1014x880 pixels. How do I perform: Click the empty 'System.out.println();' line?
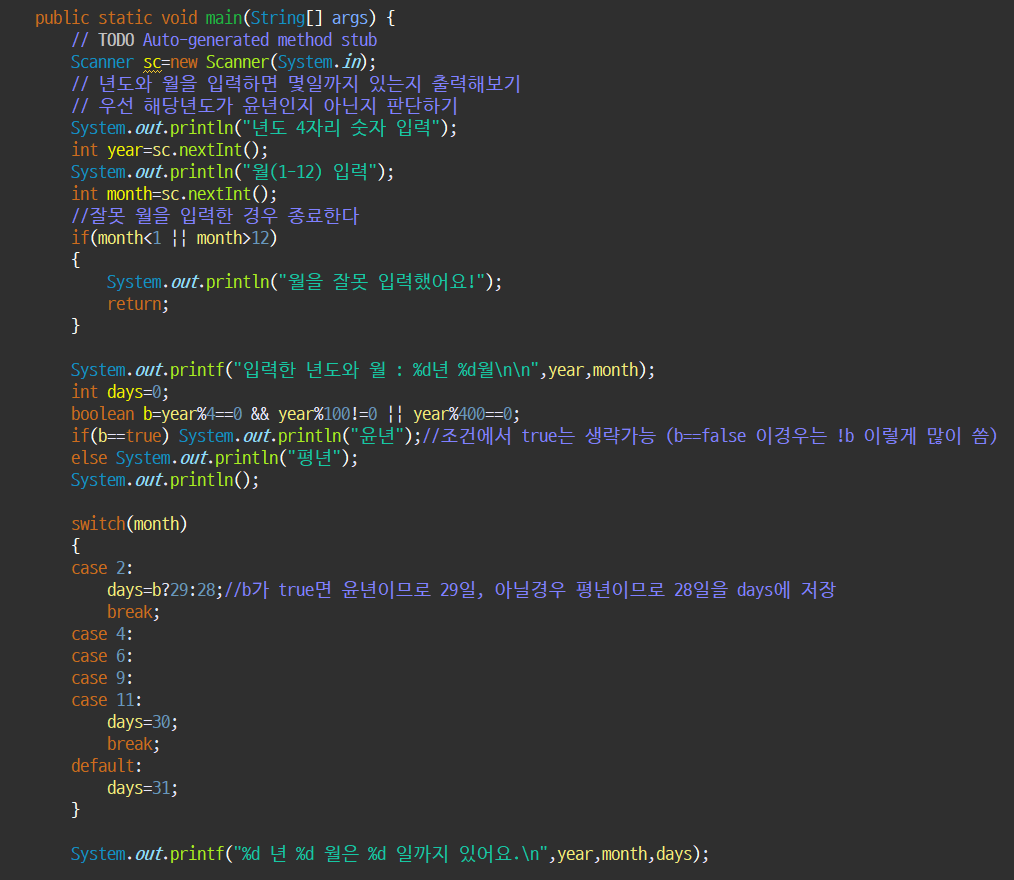coord(165,480)
